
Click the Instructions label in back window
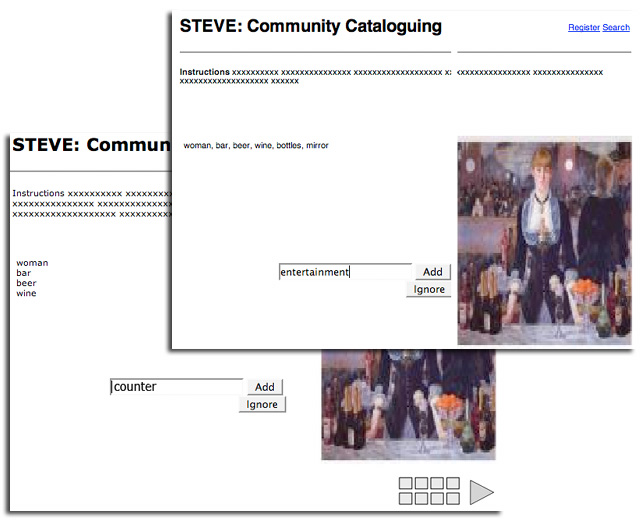click(38, 193)
